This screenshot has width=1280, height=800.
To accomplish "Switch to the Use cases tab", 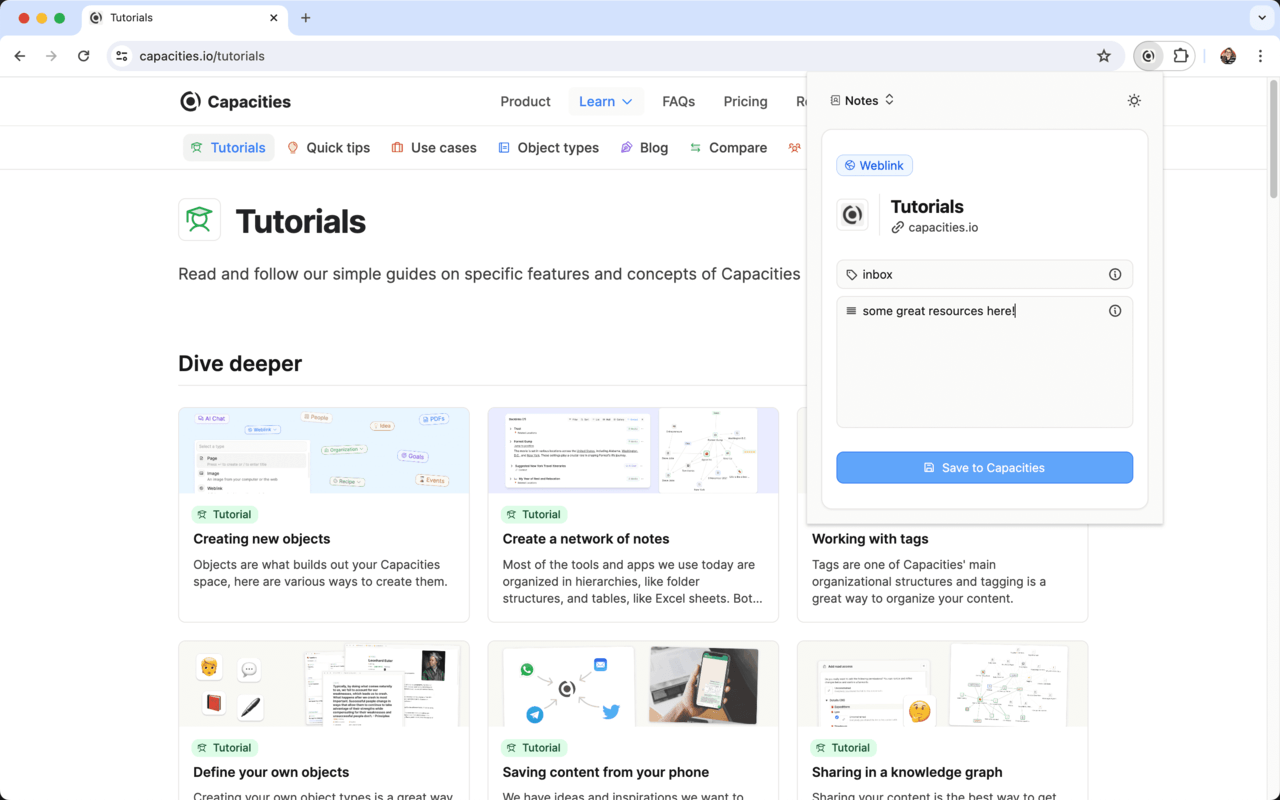I will tap(433, 148).
